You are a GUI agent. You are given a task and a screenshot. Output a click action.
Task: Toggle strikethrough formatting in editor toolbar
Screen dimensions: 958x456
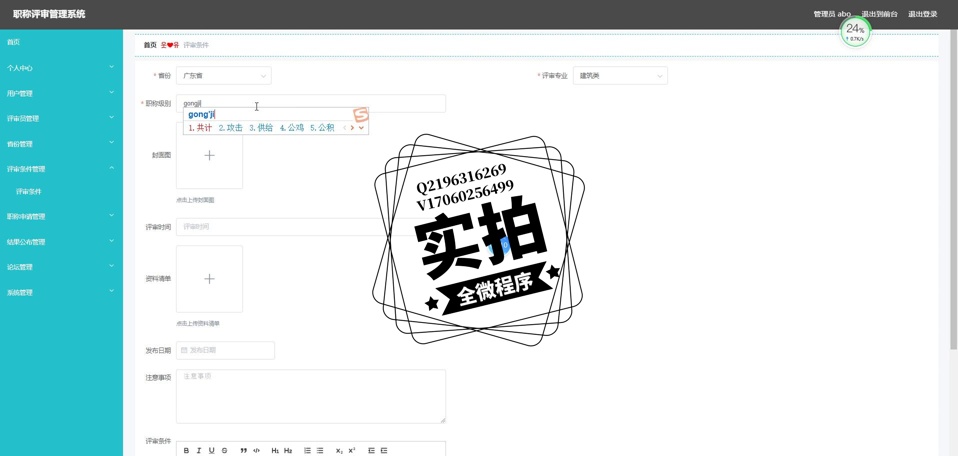pos(225,450)
